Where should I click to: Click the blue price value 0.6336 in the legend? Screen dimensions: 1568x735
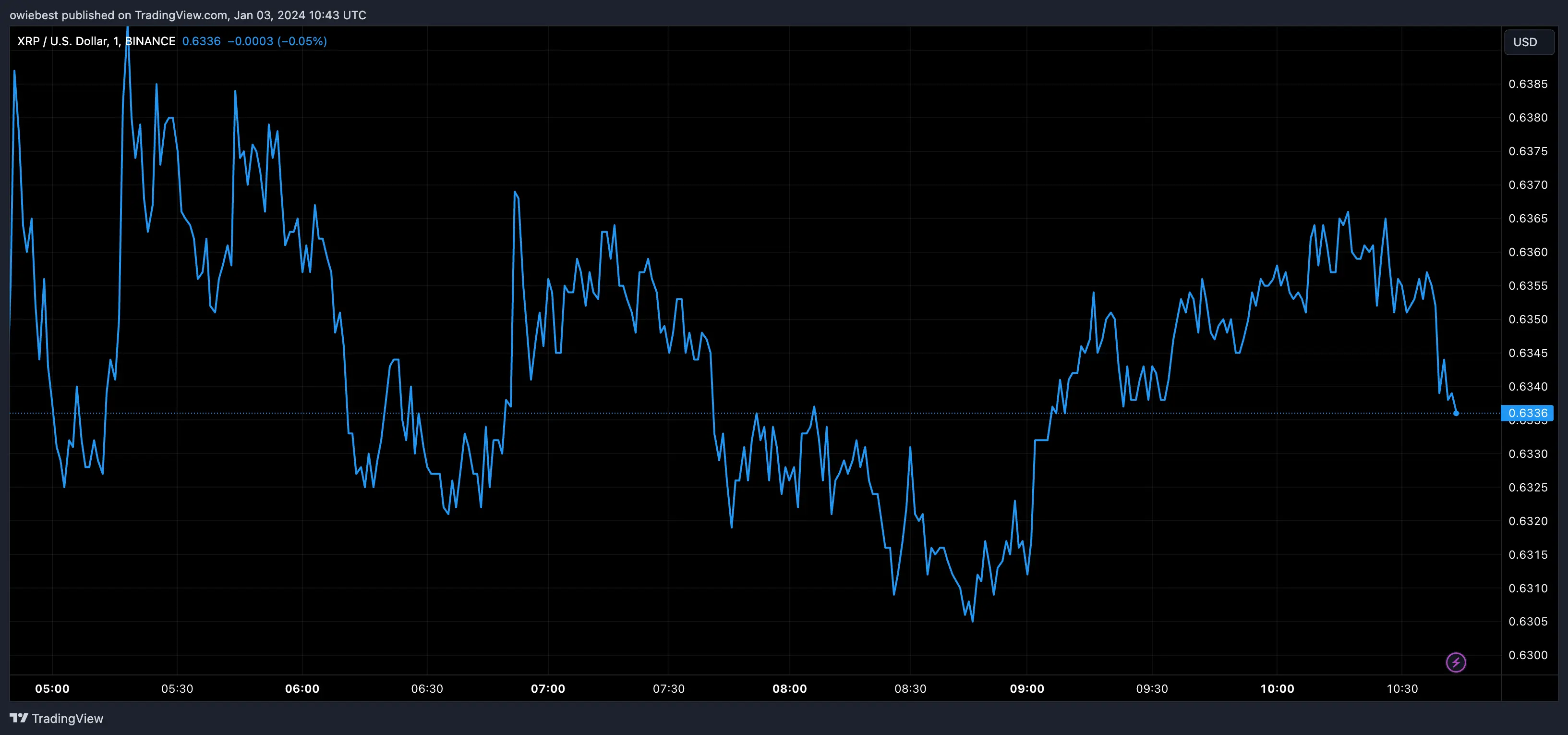click(x=201, y=41)
